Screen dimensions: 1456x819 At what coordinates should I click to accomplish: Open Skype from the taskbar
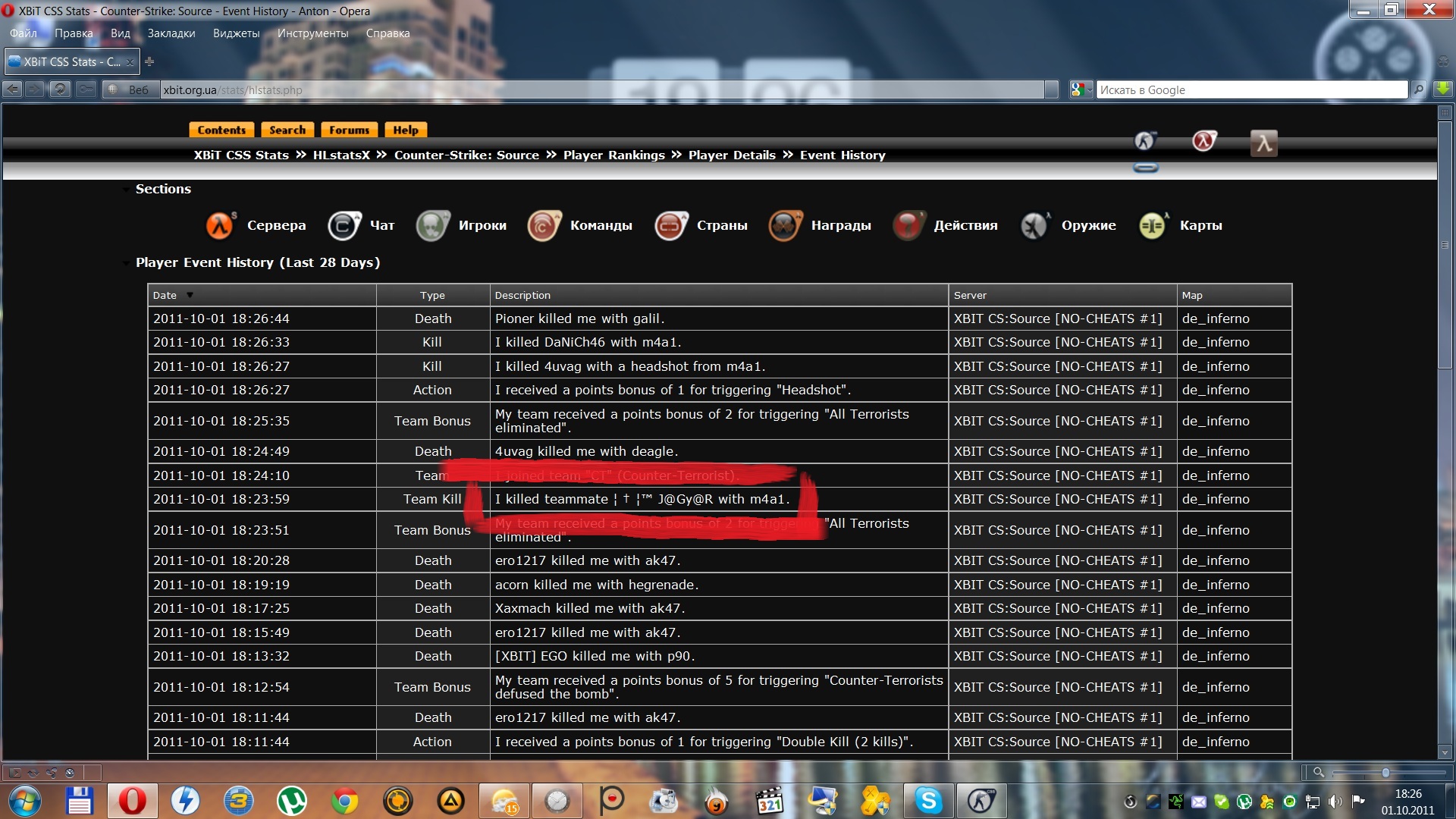coord(928,800)
